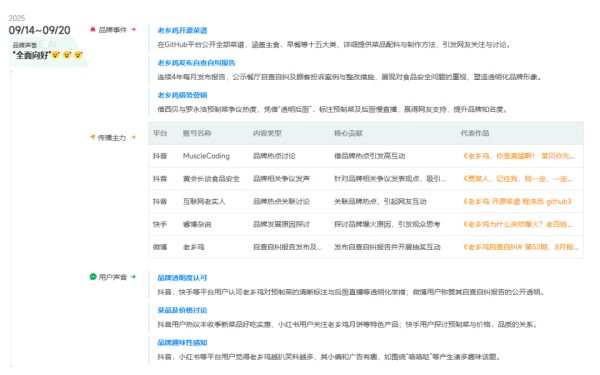Click the 用户声音 section label
Viewport: 600px width, 375px height.
click(112, 277)
